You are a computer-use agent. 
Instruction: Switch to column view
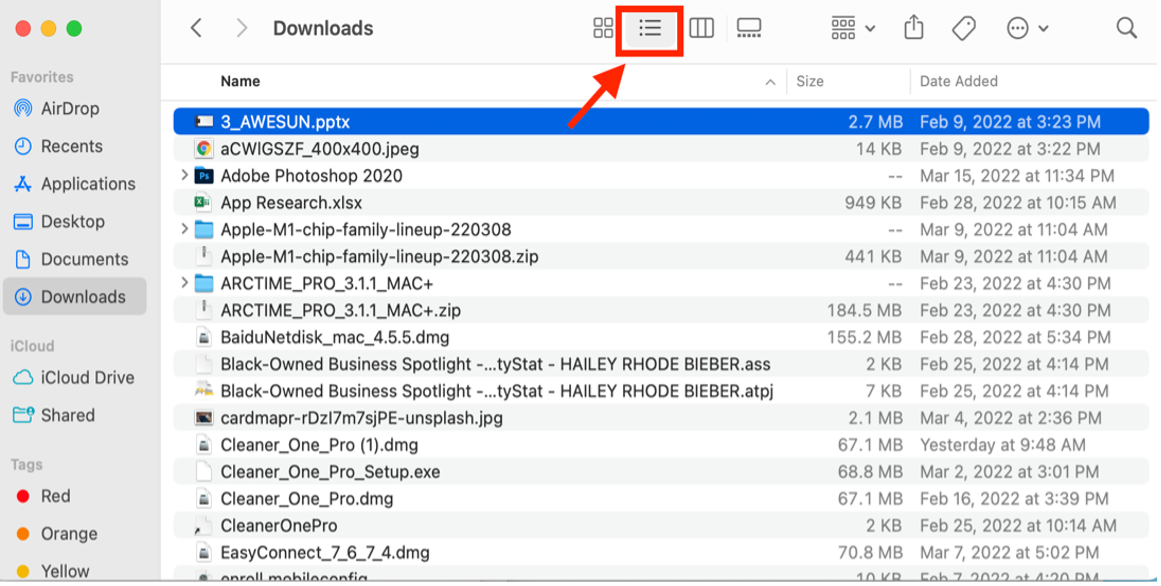pos(702,29)
